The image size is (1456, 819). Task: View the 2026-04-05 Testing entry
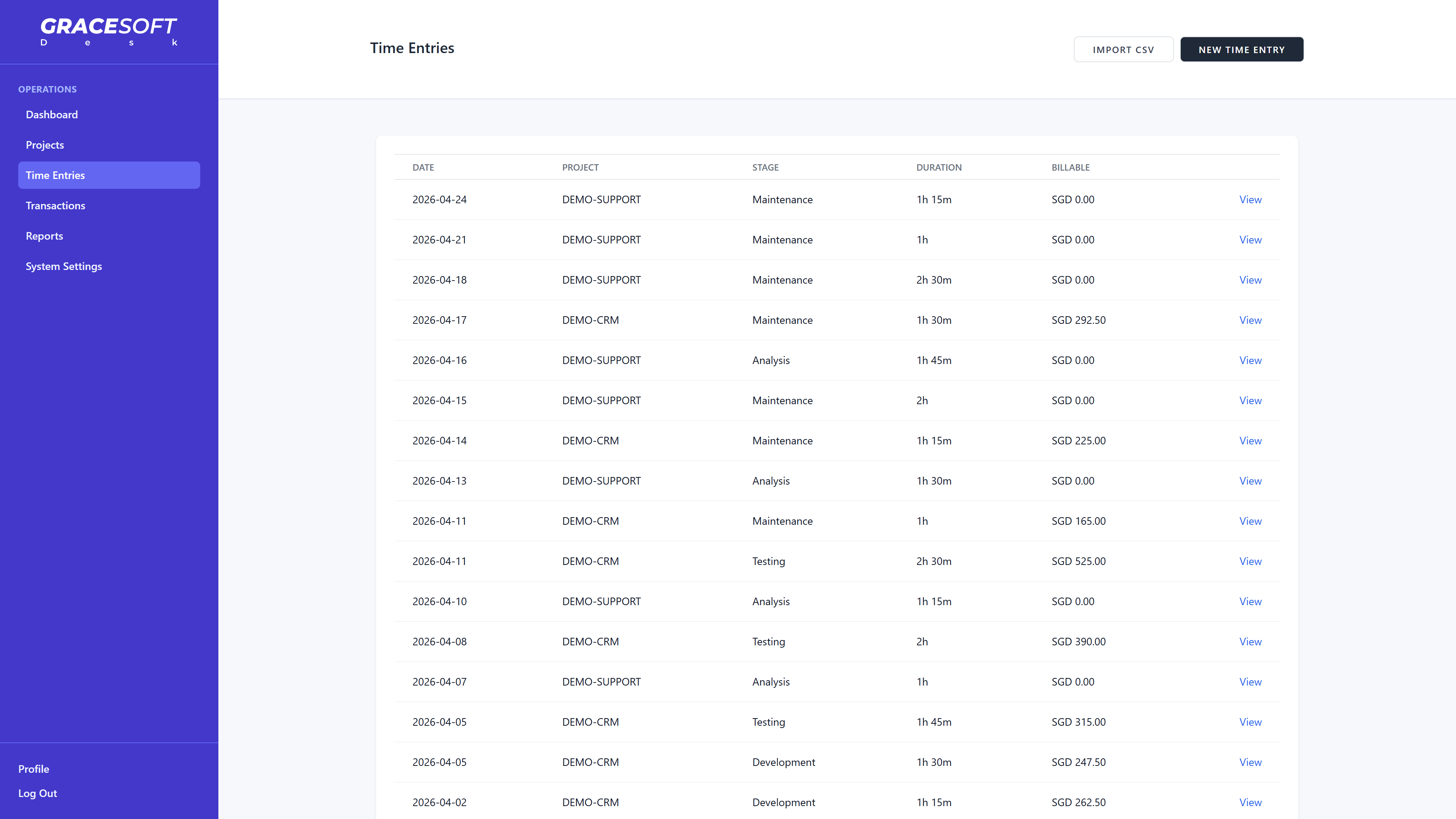coord(1250,722)
